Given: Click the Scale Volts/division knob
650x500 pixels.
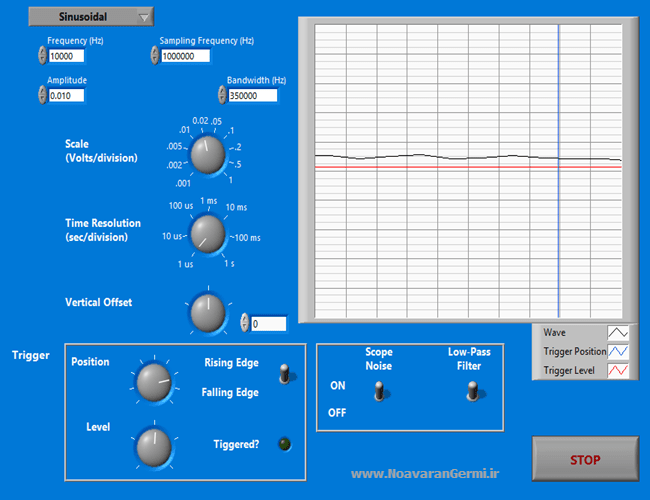Looking at the screenshot, I should (x=208, y=155).
